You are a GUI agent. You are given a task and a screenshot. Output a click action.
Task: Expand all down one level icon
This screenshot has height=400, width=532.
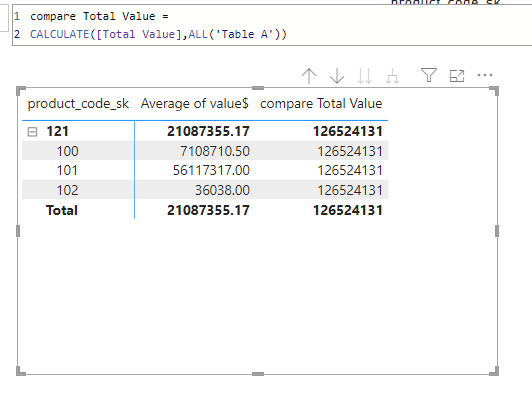point(392,76)
